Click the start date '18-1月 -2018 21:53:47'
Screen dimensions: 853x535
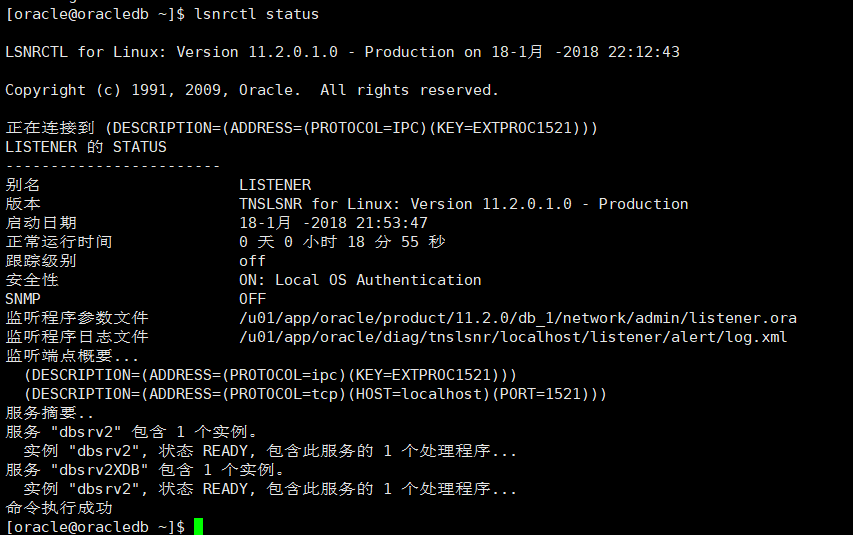[x=333, y=223]
